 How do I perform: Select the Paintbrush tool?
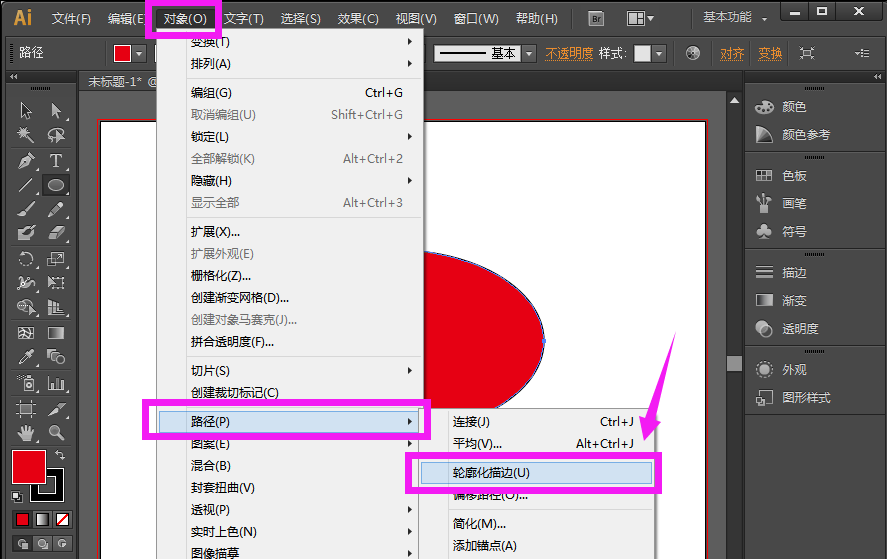26,209
